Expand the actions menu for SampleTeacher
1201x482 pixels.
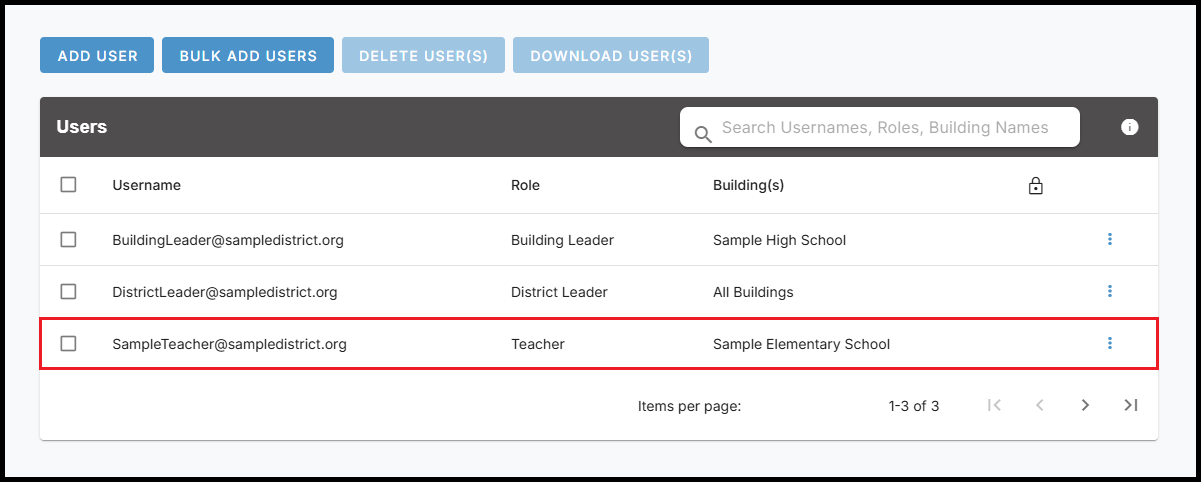click(x=1110, y=343)
